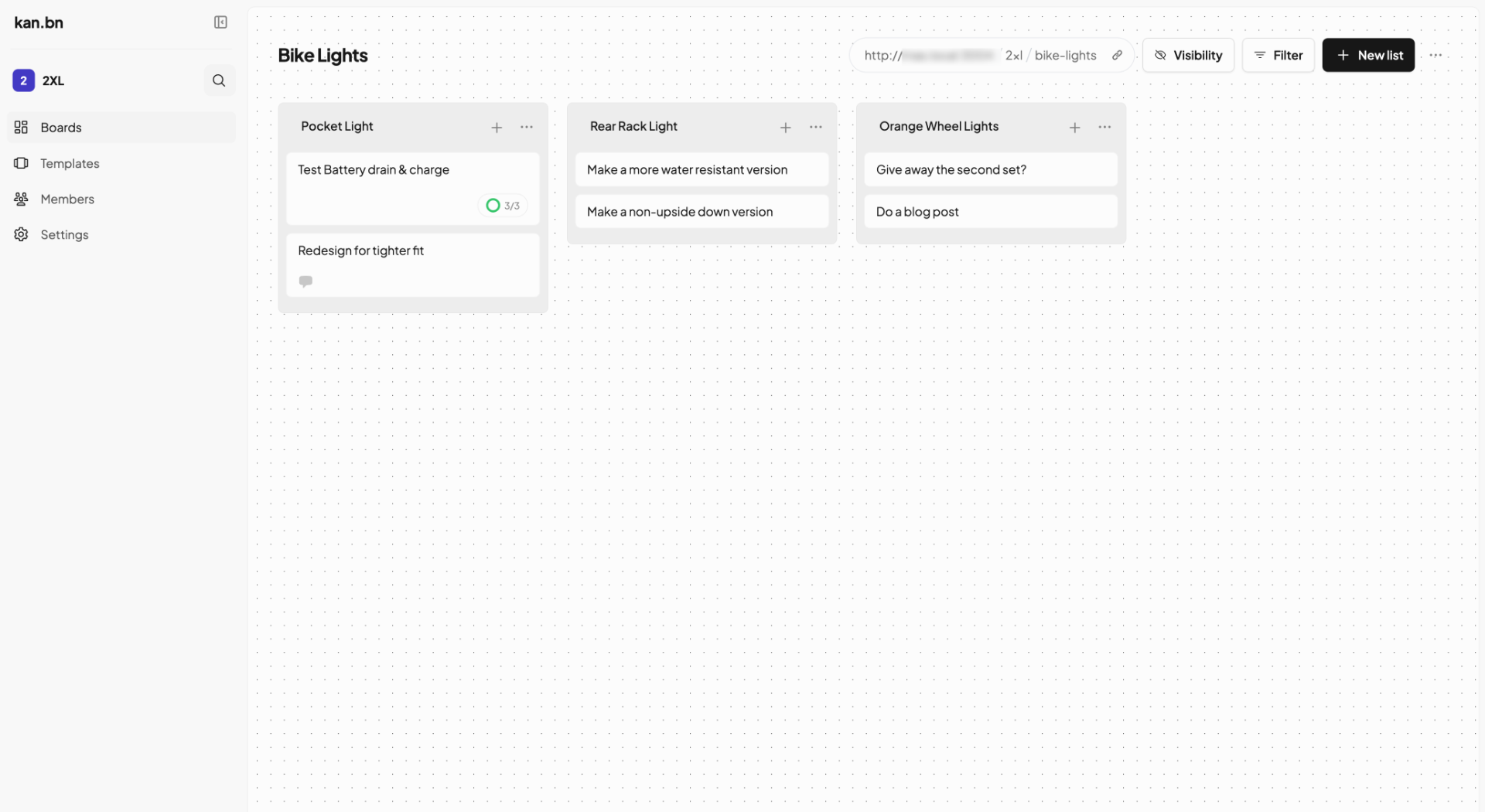Screen dimensions: 1485x812
Task: Add card to Rear Rack Light list
Action: pos(785,128)
